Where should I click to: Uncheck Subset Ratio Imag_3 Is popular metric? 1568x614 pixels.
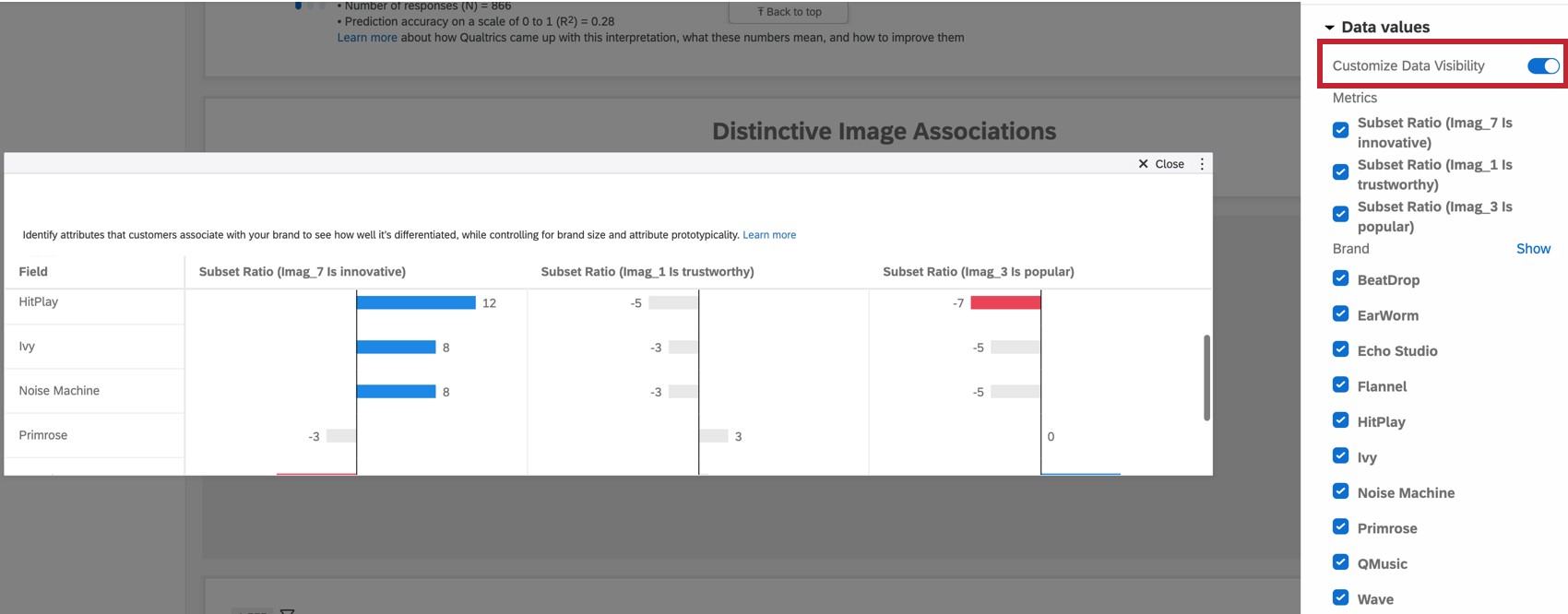click(x=1341, y=214)
